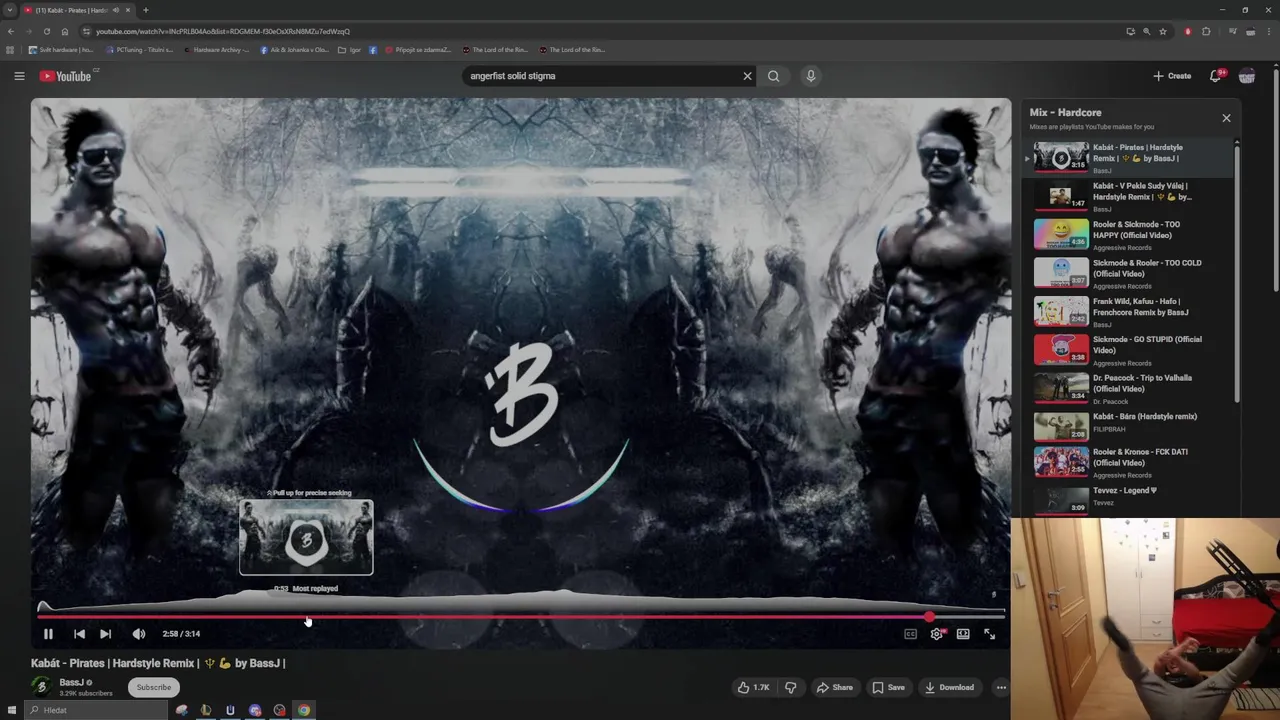The image size is (1280, 720).
Task: Play Sickmode - GO STUPID official video
Action: coord(1129,350)
